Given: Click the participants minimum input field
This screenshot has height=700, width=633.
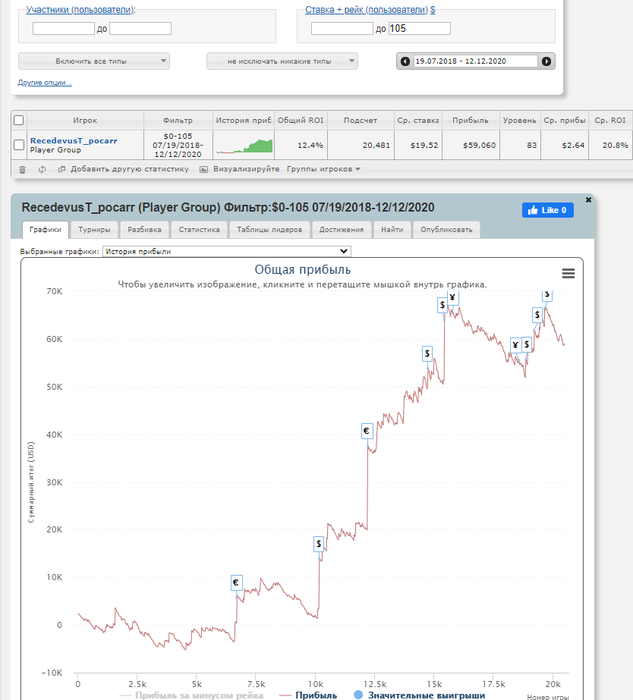Looking at the screenshot, I should (63, 29).
